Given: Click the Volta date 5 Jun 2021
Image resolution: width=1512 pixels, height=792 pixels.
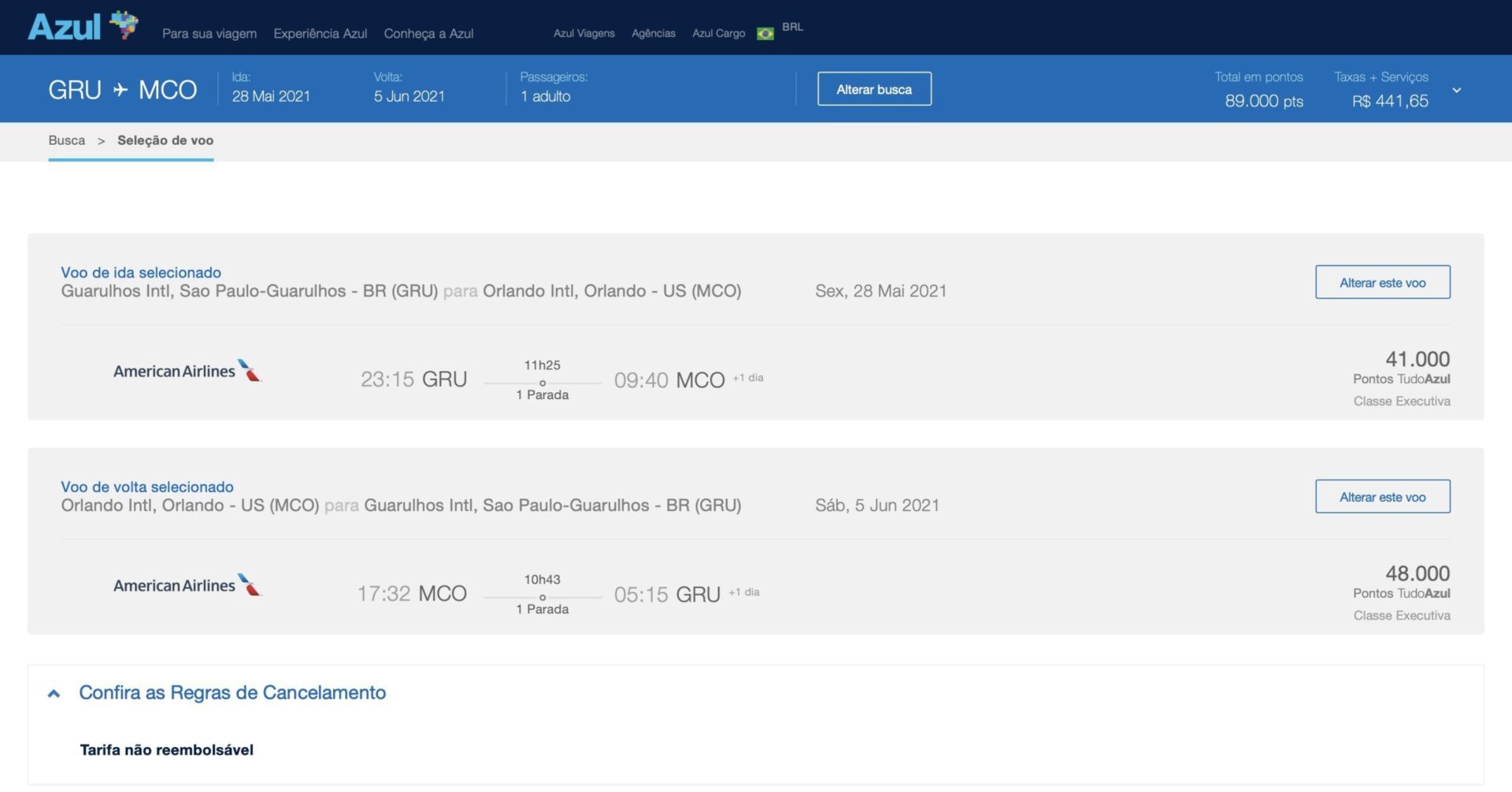Looking at the screenshot, I should pyautogui.click(x=409, y=96).
